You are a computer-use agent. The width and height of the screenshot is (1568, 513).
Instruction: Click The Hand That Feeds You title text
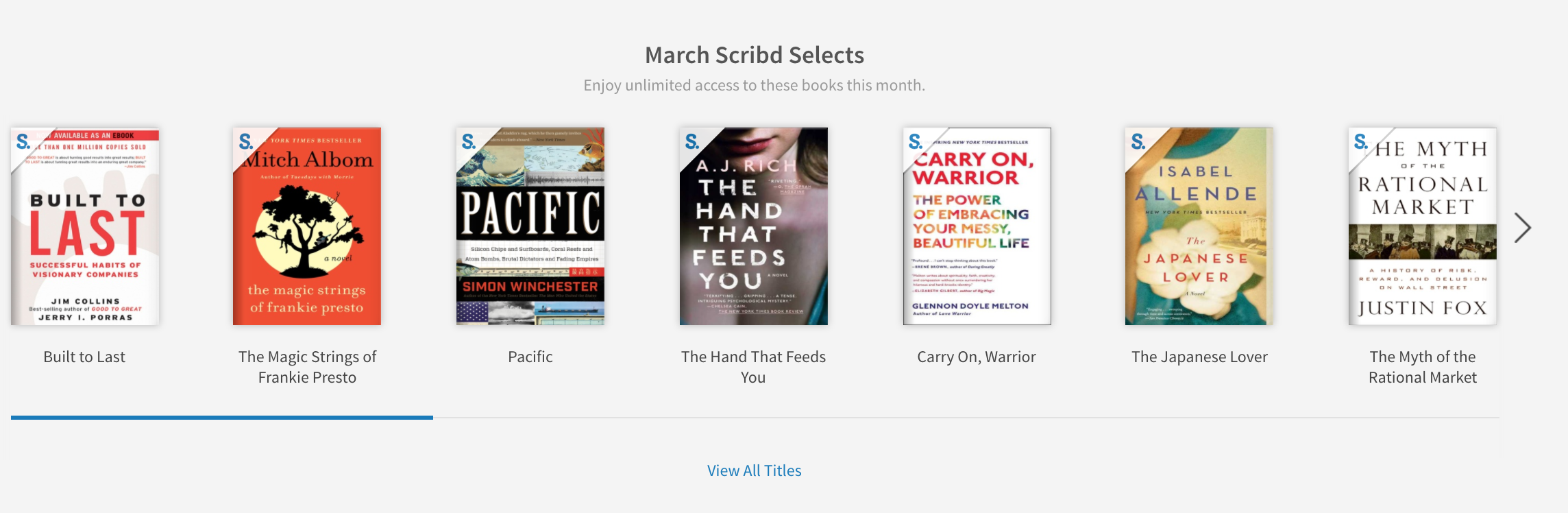coord(753,367)
